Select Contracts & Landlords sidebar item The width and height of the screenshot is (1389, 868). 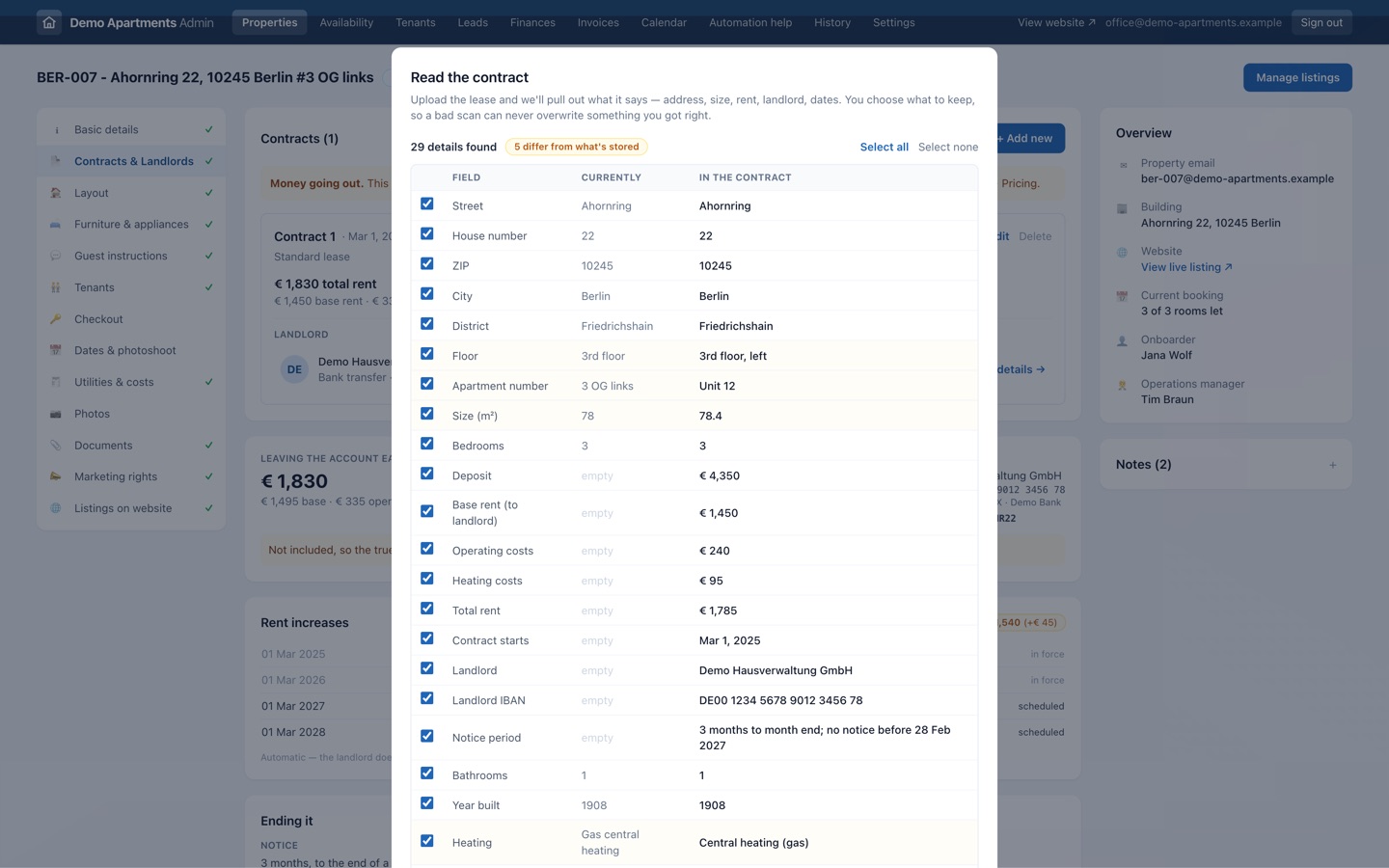(131, 161)
